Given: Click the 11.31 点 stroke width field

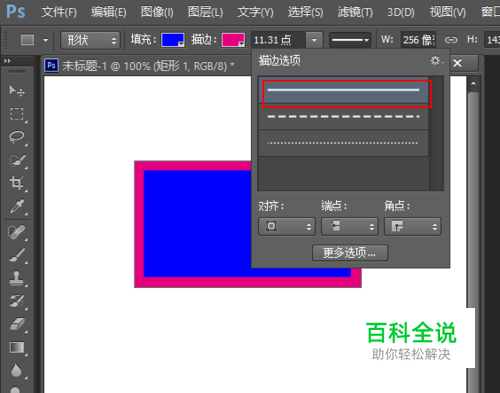Looking at the screenshot, I should coord(278,40).
